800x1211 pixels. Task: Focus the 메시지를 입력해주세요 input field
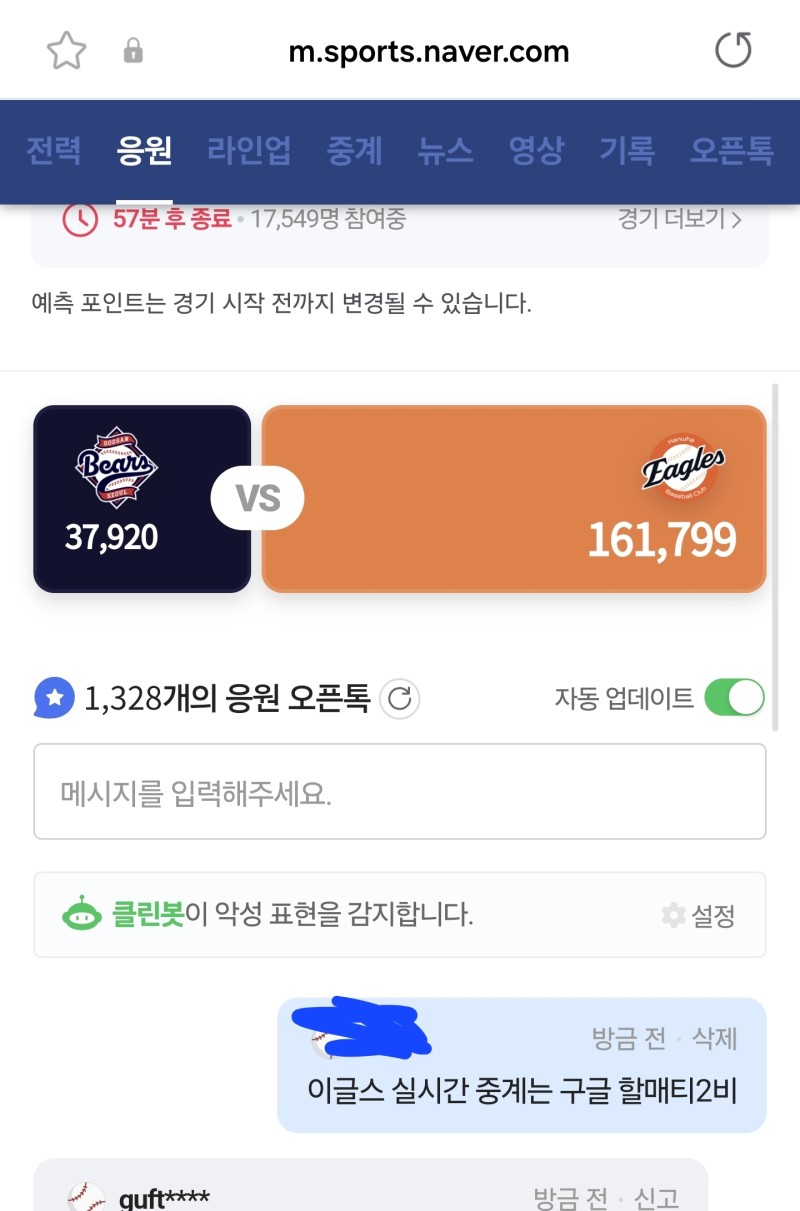[400, 792]
